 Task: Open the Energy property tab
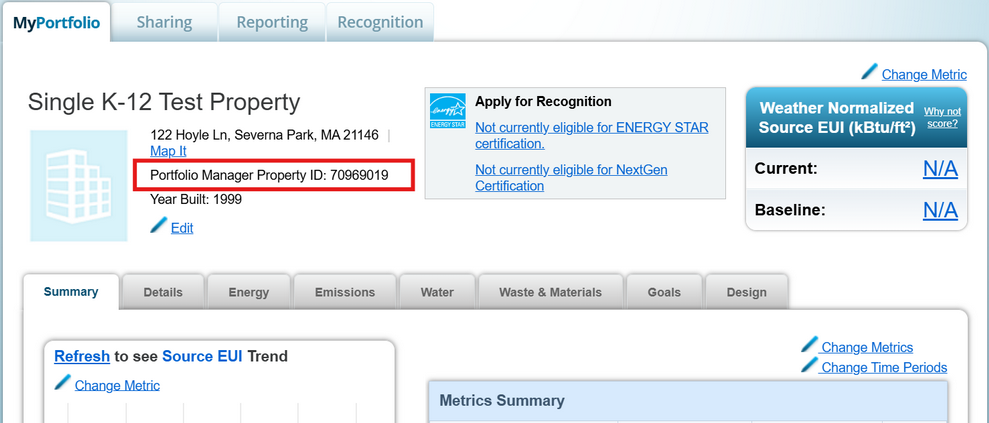249,293
